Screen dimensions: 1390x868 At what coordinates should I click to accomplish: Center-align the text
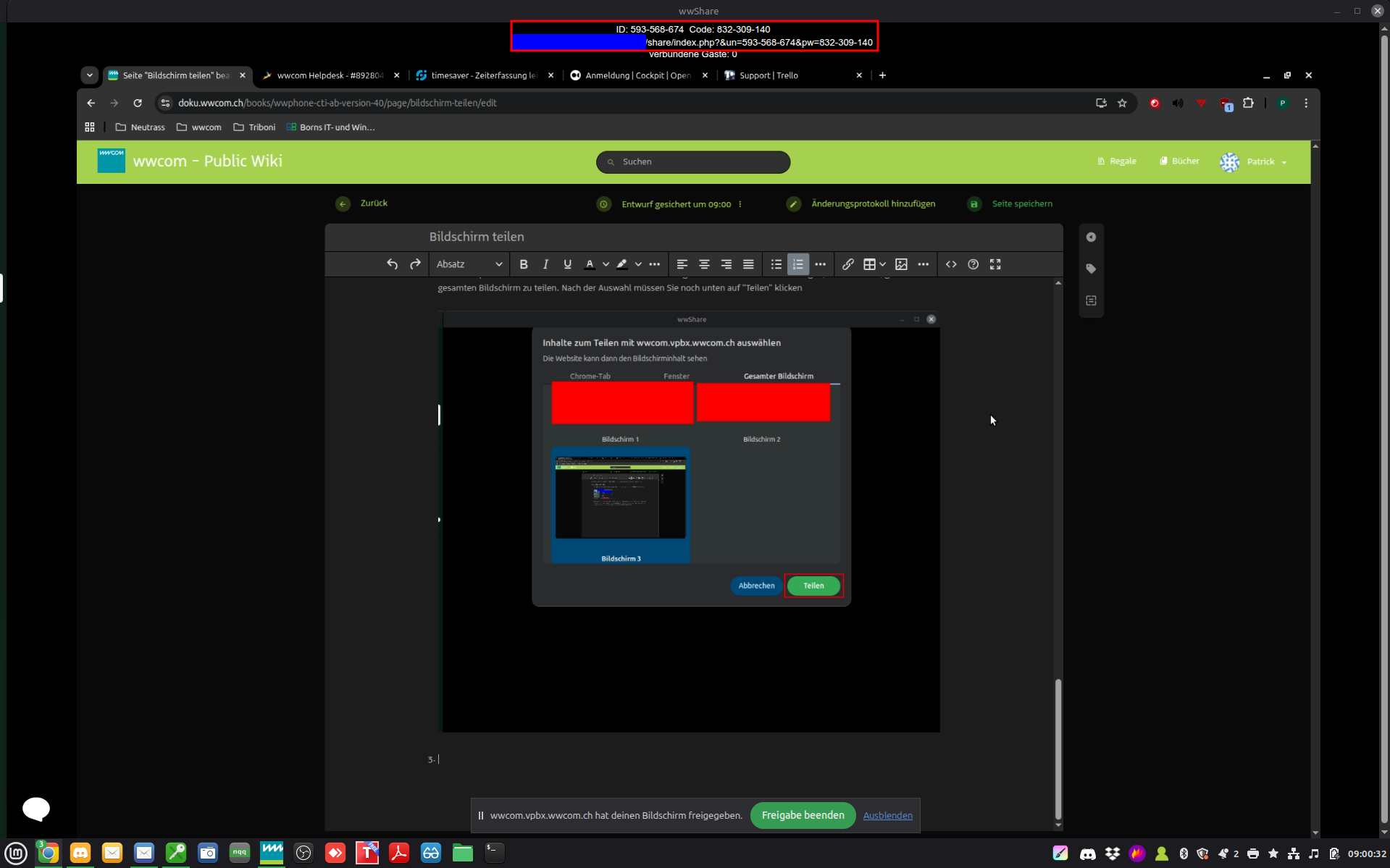704,264
